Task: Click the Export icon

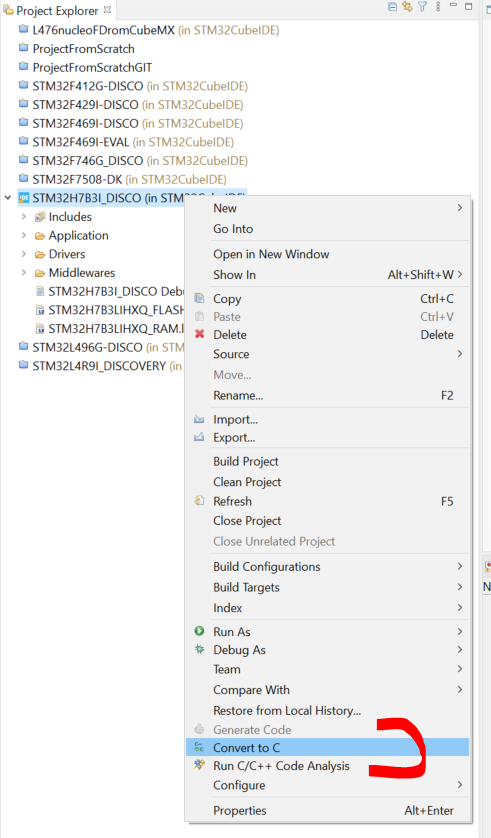Action: 199,437
